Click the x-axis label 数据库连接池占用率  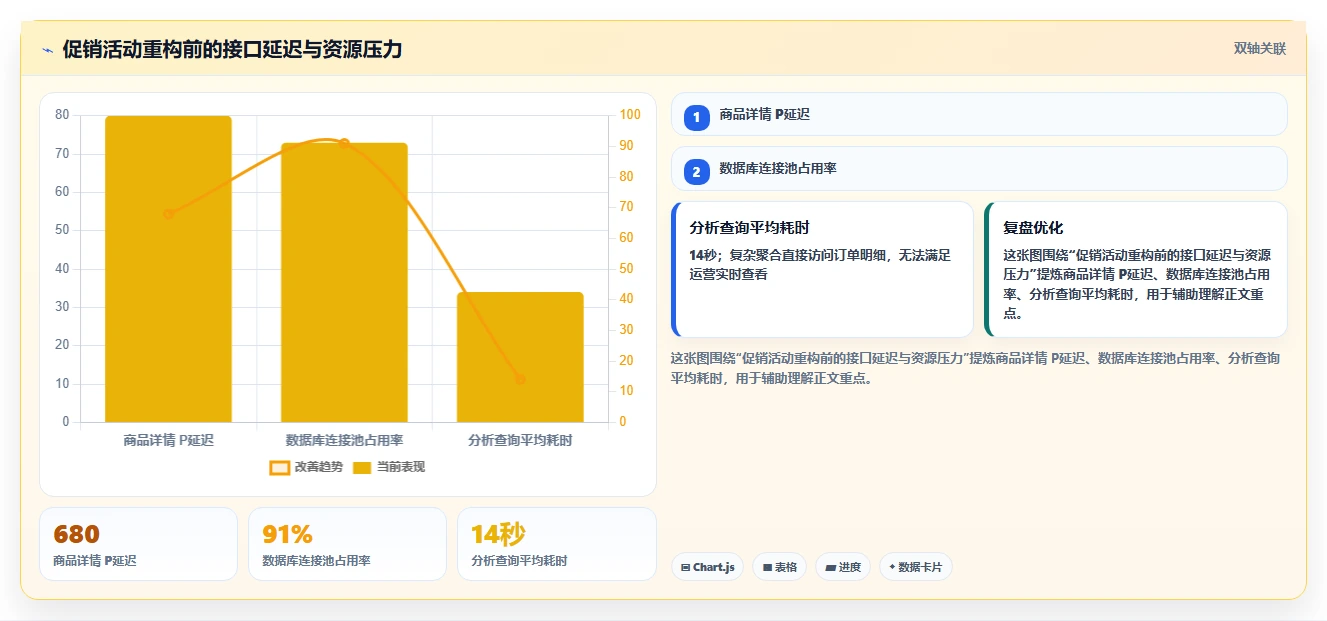click(x=344, y=440)
